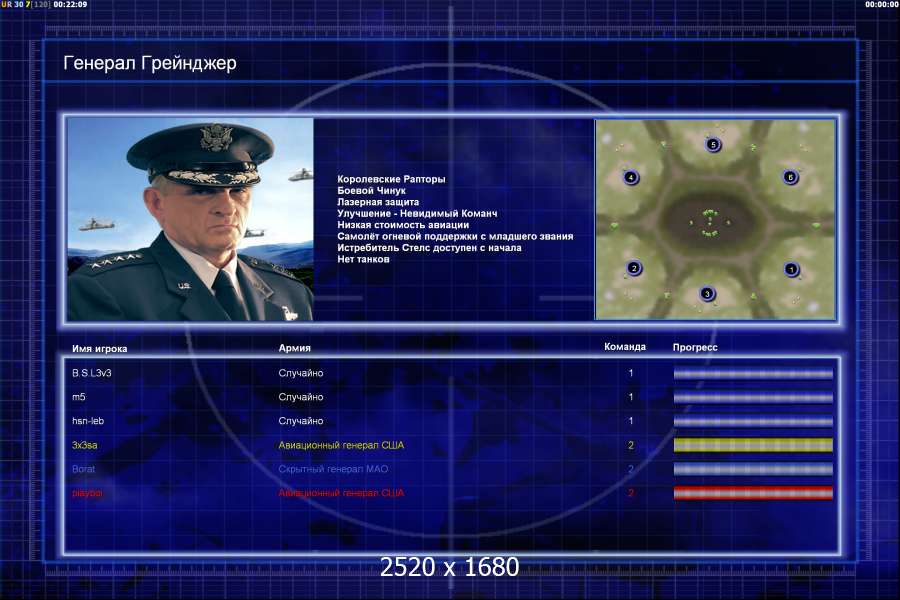Click the 'Прогресс' column header
900x600 pixels.
[695, 347]
